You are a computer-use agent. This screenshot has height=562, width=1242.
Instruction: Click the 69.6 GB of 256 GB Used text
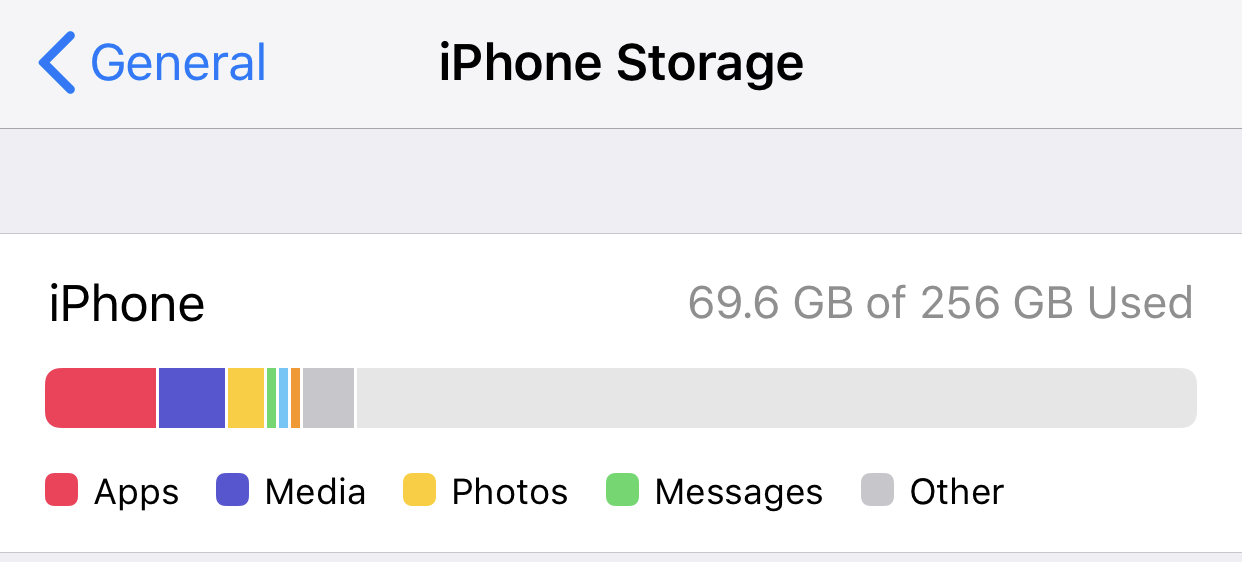pyautogui.click(x=941, y=302)
